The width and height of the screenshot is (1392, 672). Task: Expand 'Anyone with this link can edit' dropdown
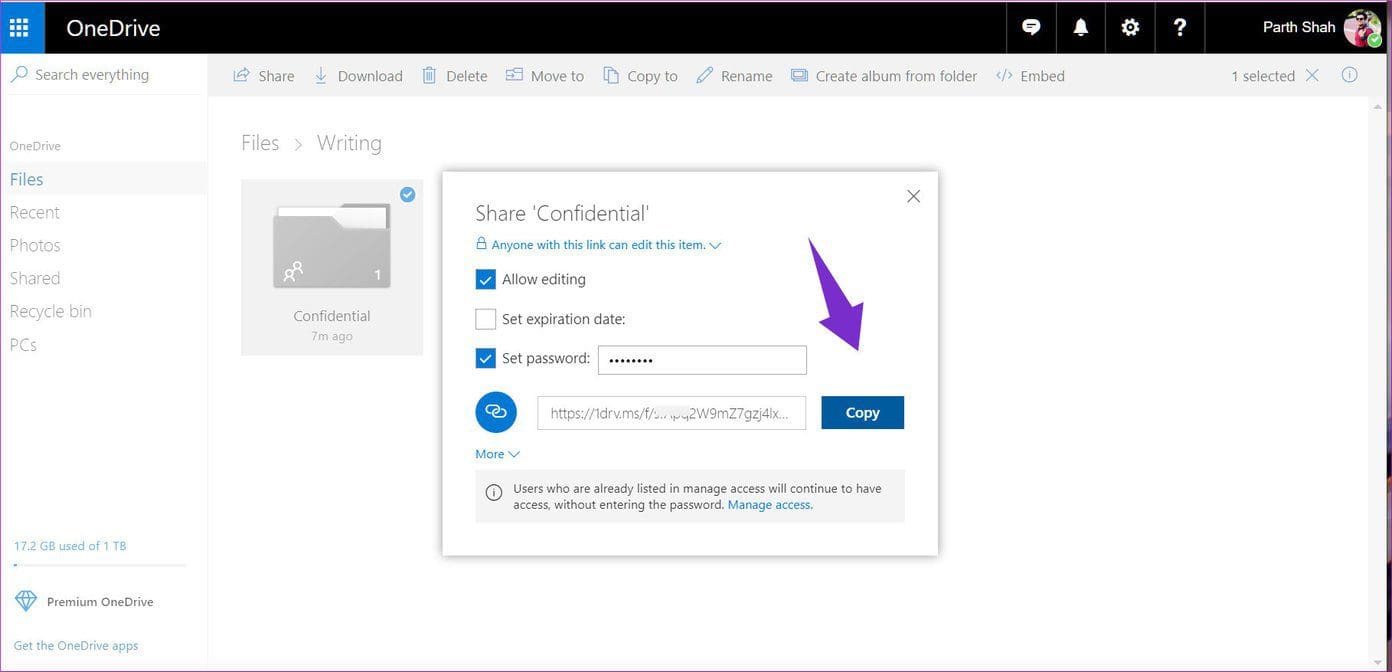600,245
